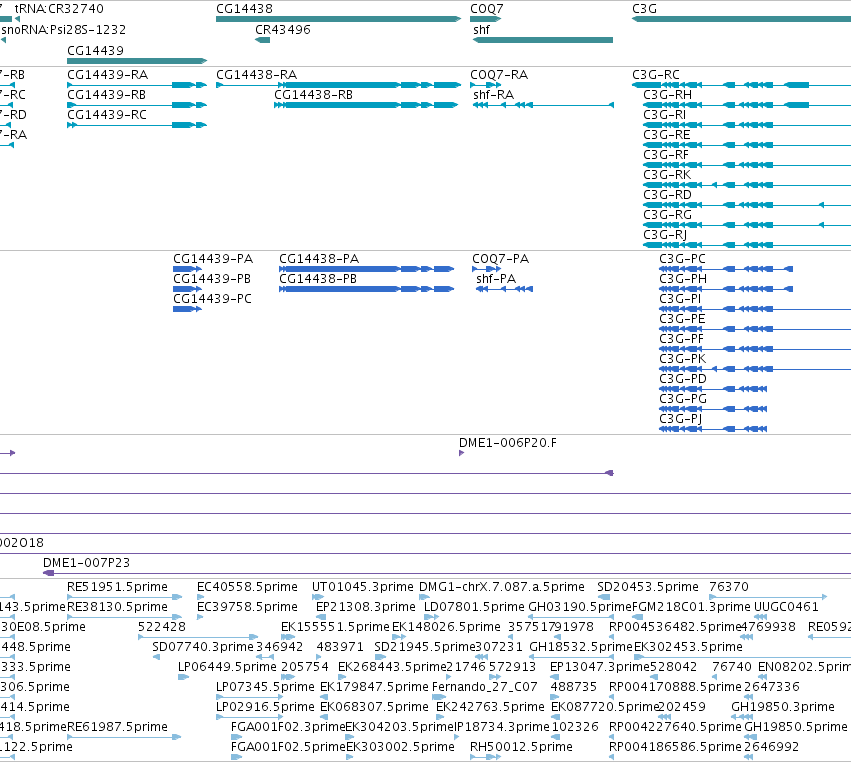
Task: Select EST label UT01045.3prime
Action: (x=363, y=587)
